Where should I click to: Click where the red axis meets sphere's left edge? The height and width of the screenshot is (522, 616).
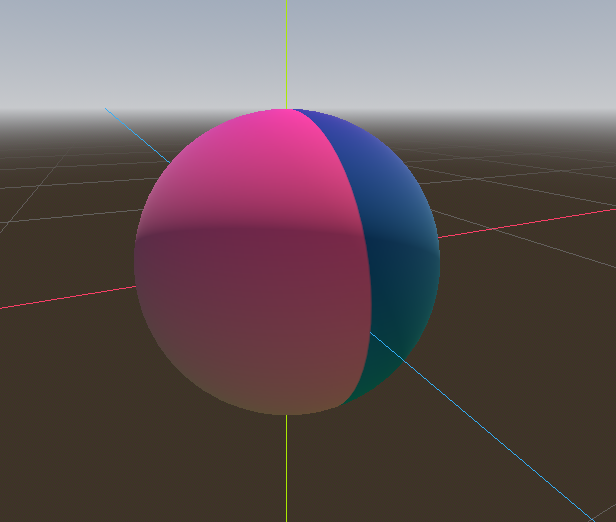pos(136,285)
